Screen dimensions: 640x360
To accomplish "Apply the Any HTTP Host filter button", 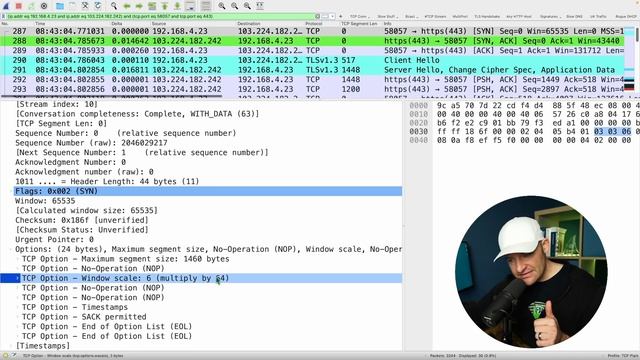I will tap(518, 17).
